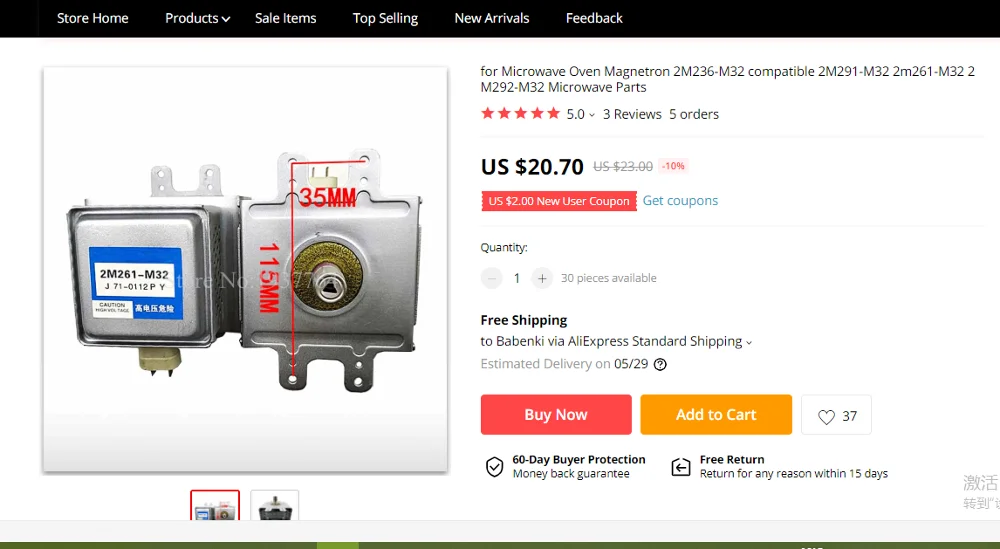Select the second product thumbnail
Image resolution: width=1000 pixels, height=549 pixels.
tap(274, 506)
